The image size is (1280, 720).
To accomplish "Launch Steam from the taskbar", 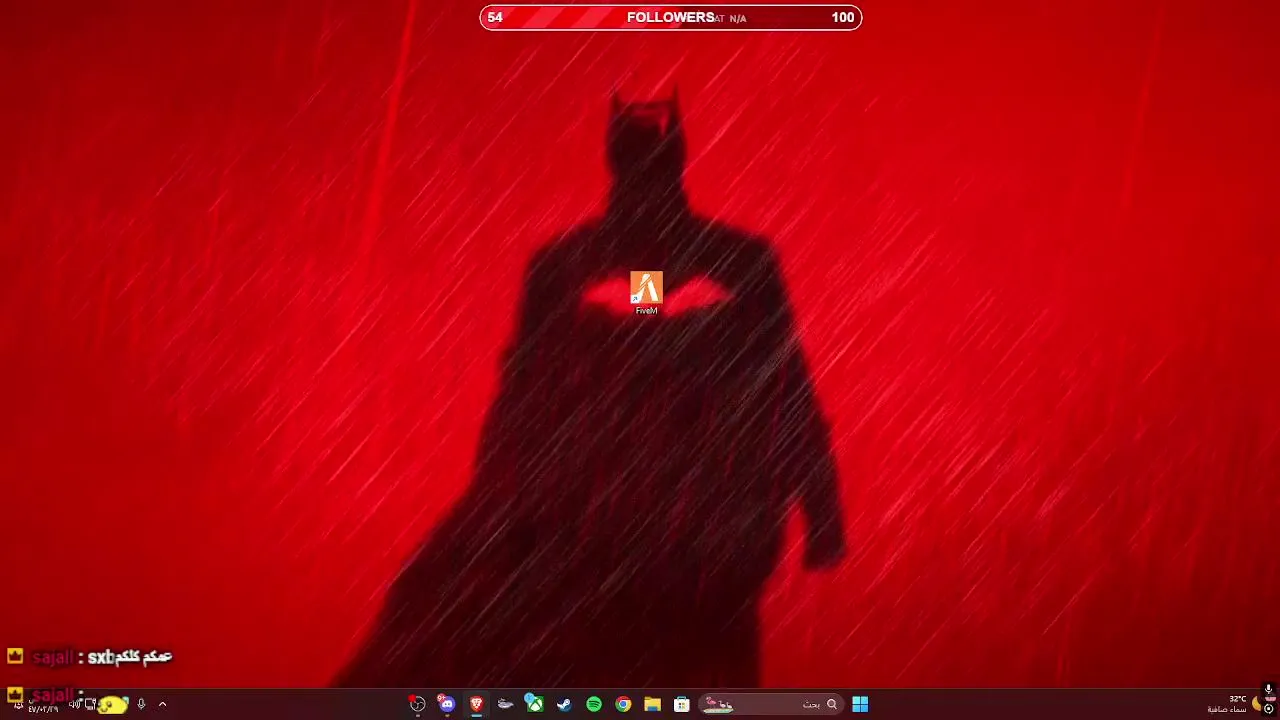I will (564, 704).
